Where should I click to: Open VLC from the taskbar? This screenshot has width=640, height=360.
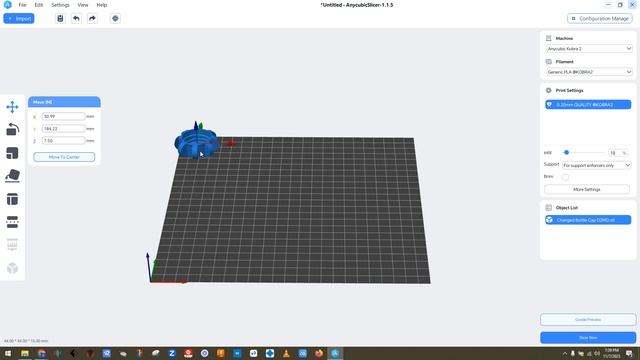(286, 353)
